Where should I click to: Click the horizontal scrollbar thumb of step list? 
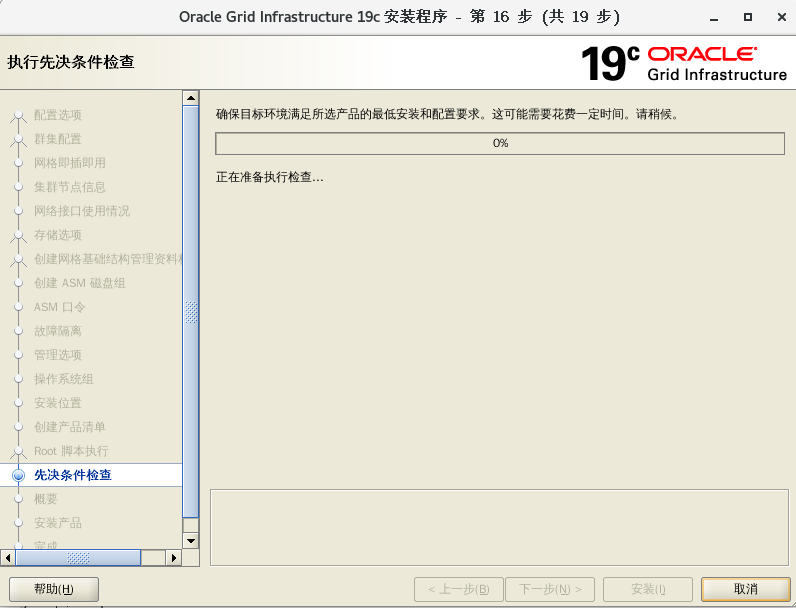click(78, 558)
